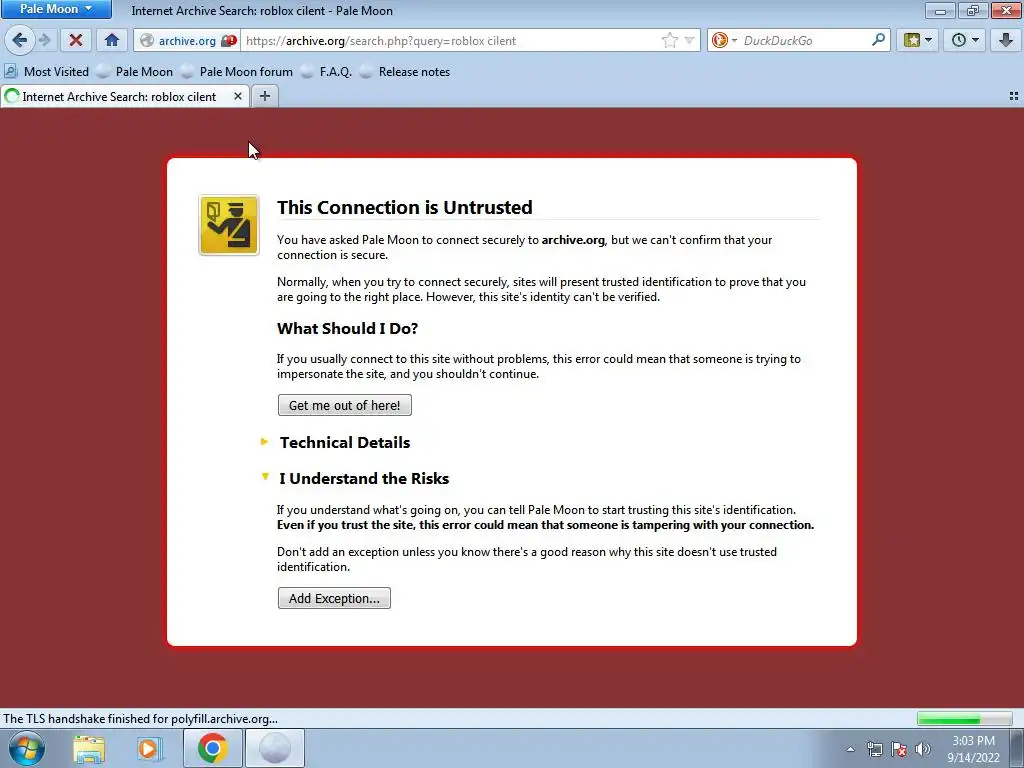
Task: Open the F.A.Q. bookmark
Action: click(x=327, y=72)
